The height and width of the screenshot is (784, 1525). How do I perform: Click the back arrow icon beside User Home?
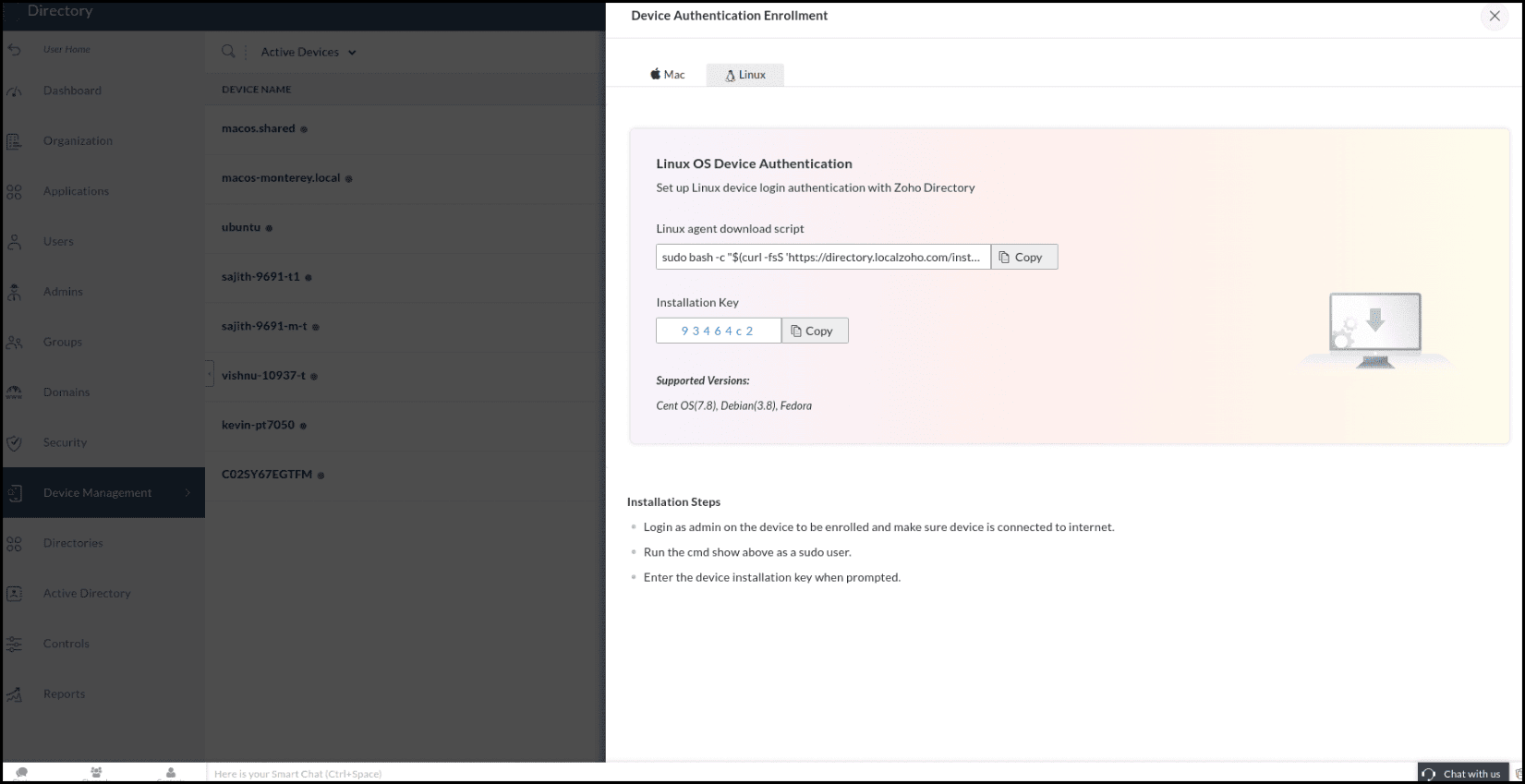[x=14, y=49]
